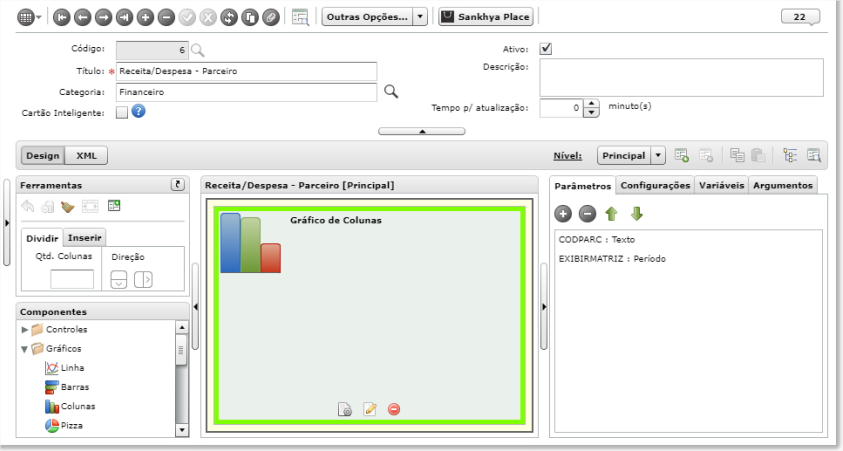Divide vertically with down direction icon
The image size is (843, 451).
point(119,280)
